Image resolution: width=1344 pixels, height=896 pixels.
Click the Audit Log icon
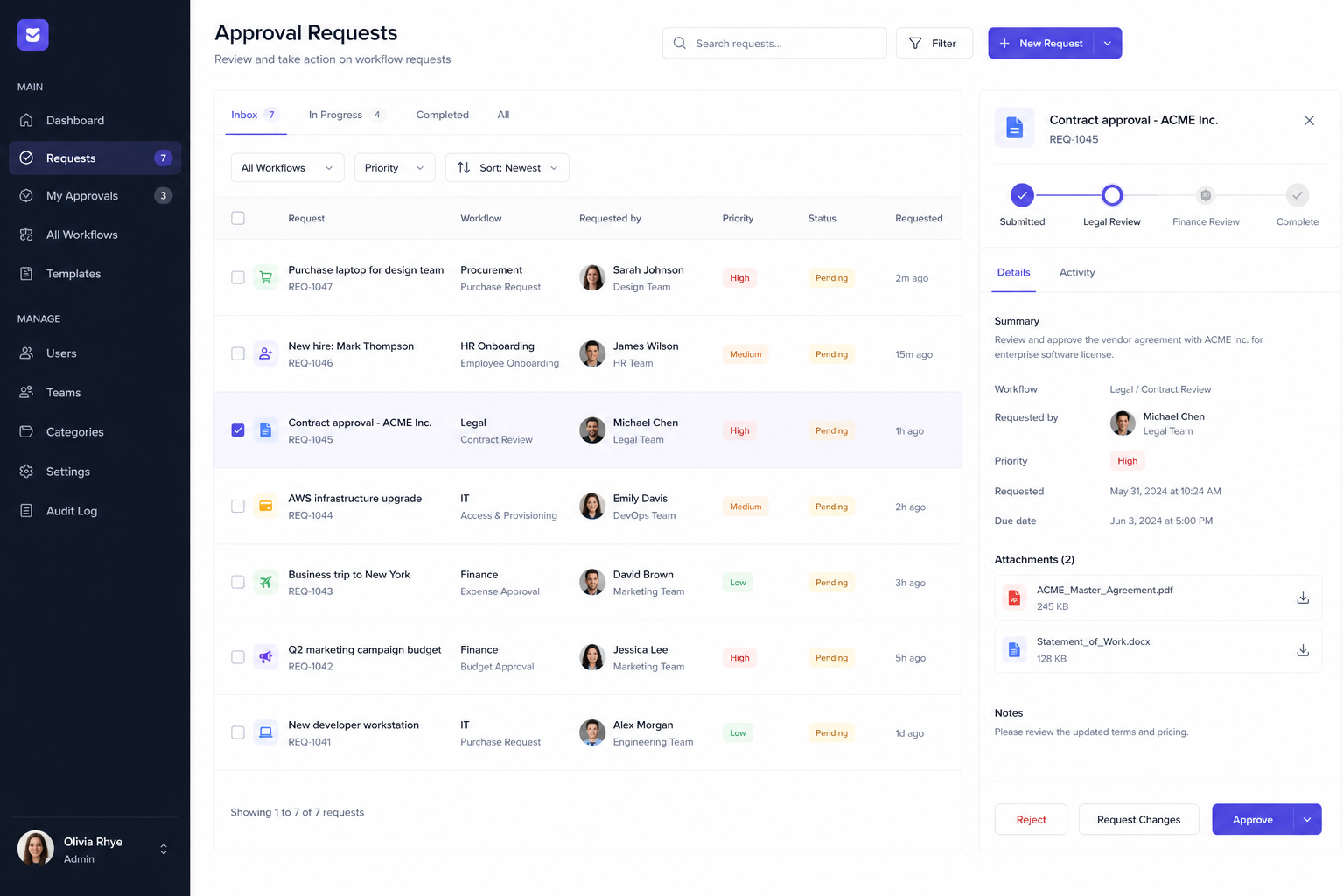coord(26,511)
